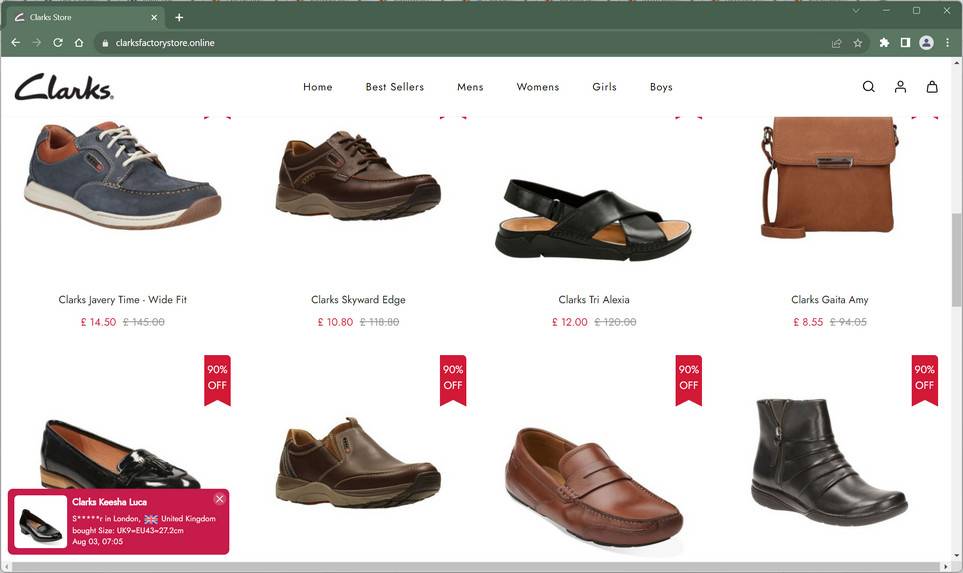The width and height of the screenshot is (963, 573).
Task: Click the struck-through £ 94.05 price
Action: coord(849,322)
